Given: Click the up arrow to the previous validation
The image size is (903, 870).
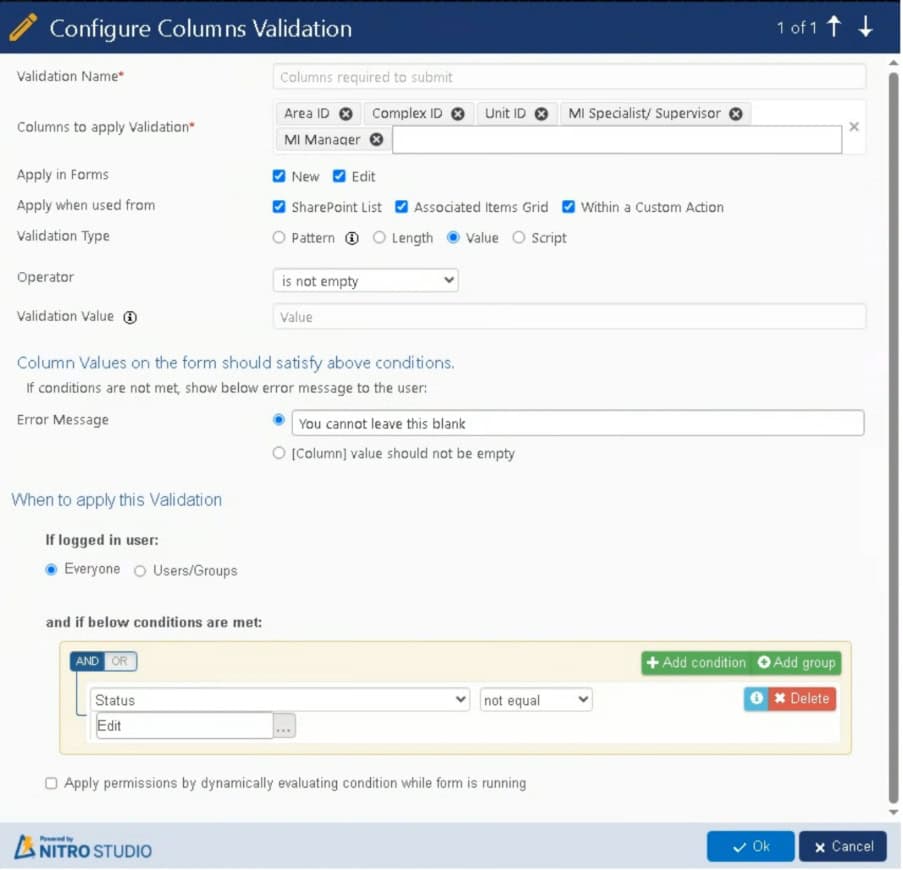Looking at the screenshot, I should click(x=834, y=26).
